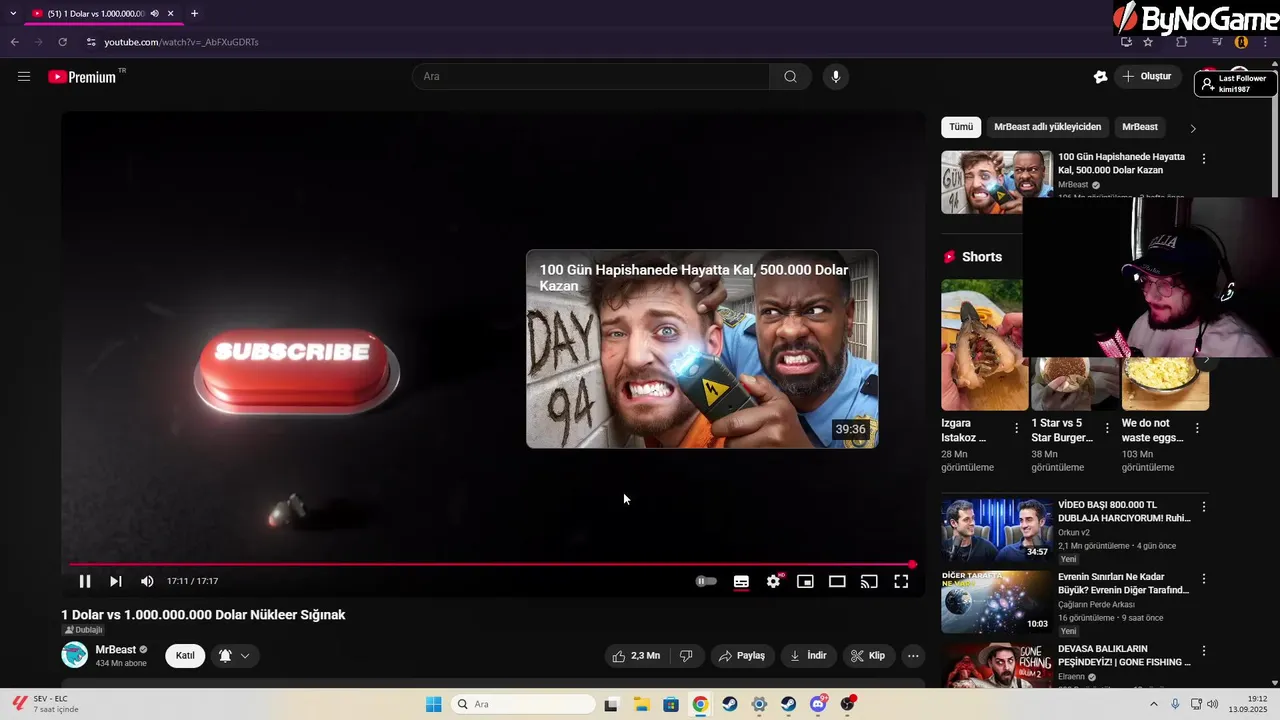Viewport: 1280px width, 720px height.
Task: Open Video Başı 800.000 TL video
Action: [997, 530]
